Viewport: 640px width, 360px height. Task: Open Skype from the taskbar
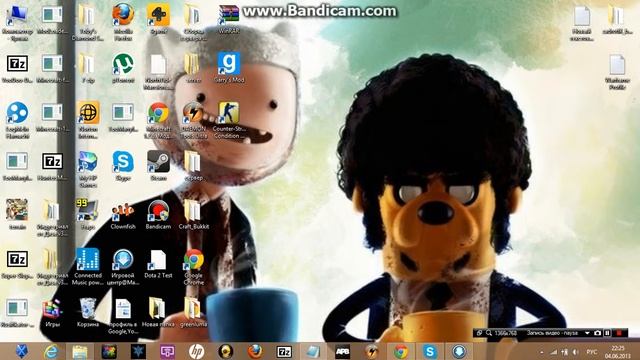click(430, 351)
